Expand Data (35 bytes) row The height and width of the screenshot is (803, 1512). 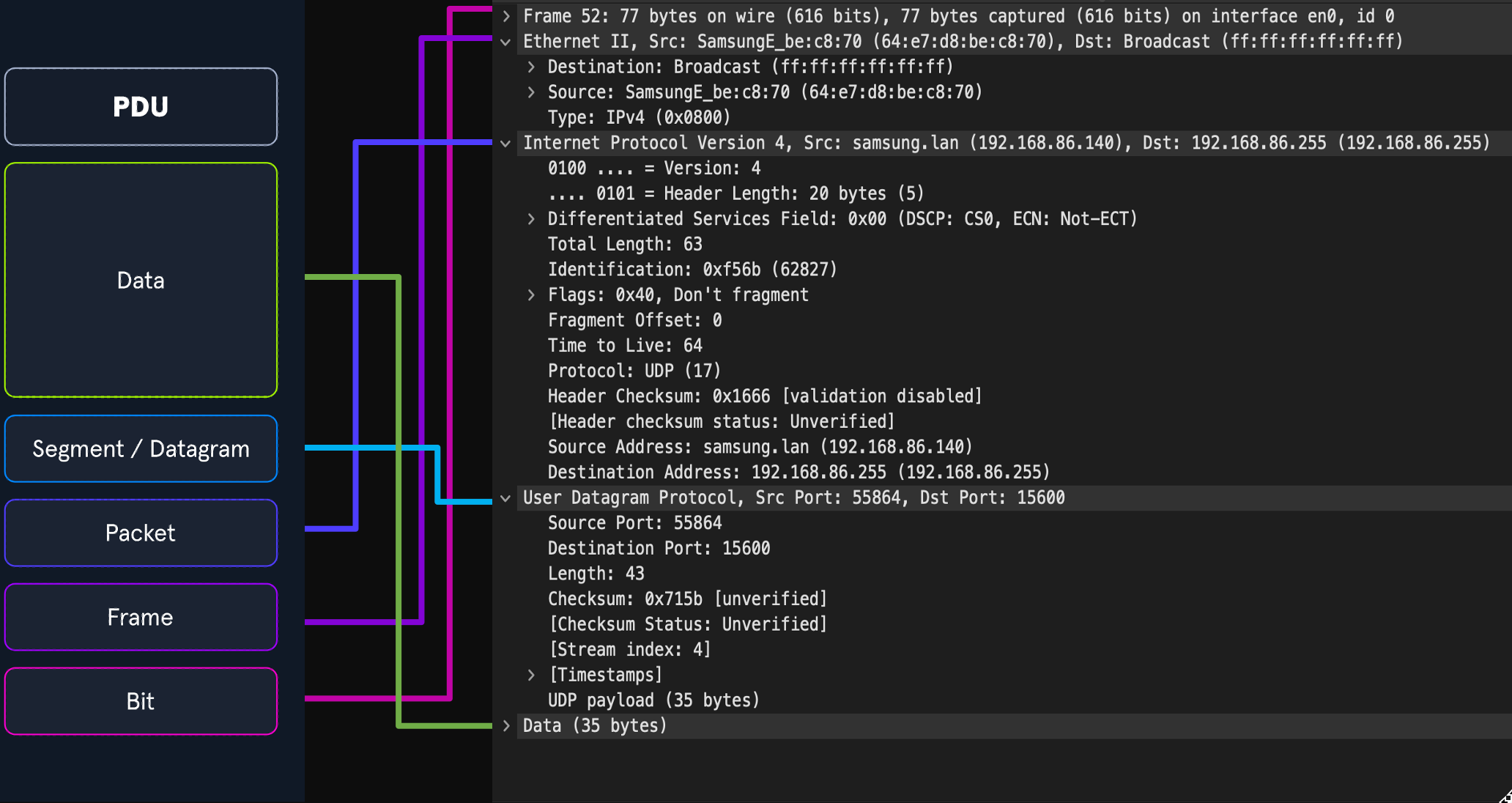(506, 726)
